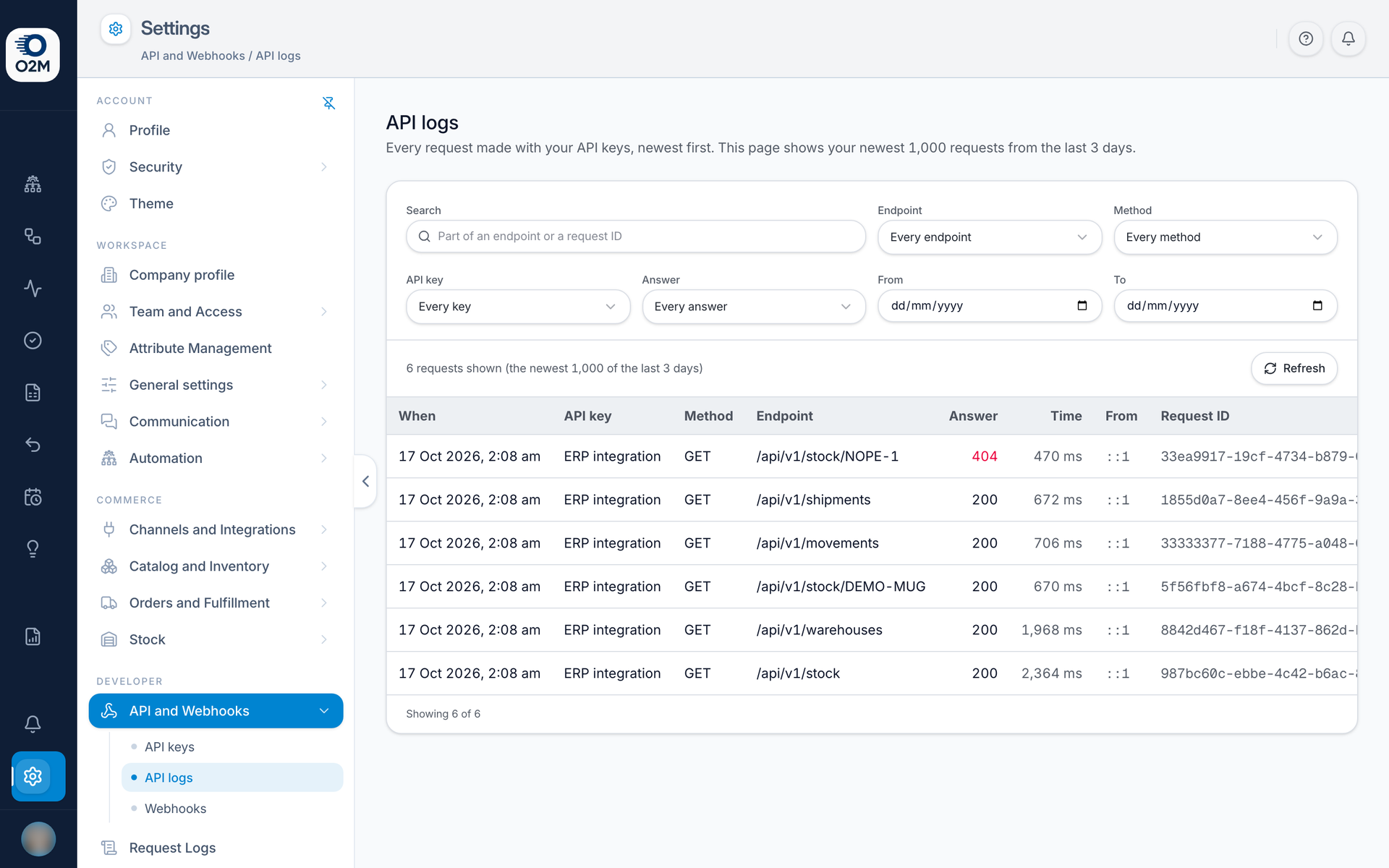This screenshot has height=868, width=1389.
Task: Click the When column header
Action: [417, 416]
